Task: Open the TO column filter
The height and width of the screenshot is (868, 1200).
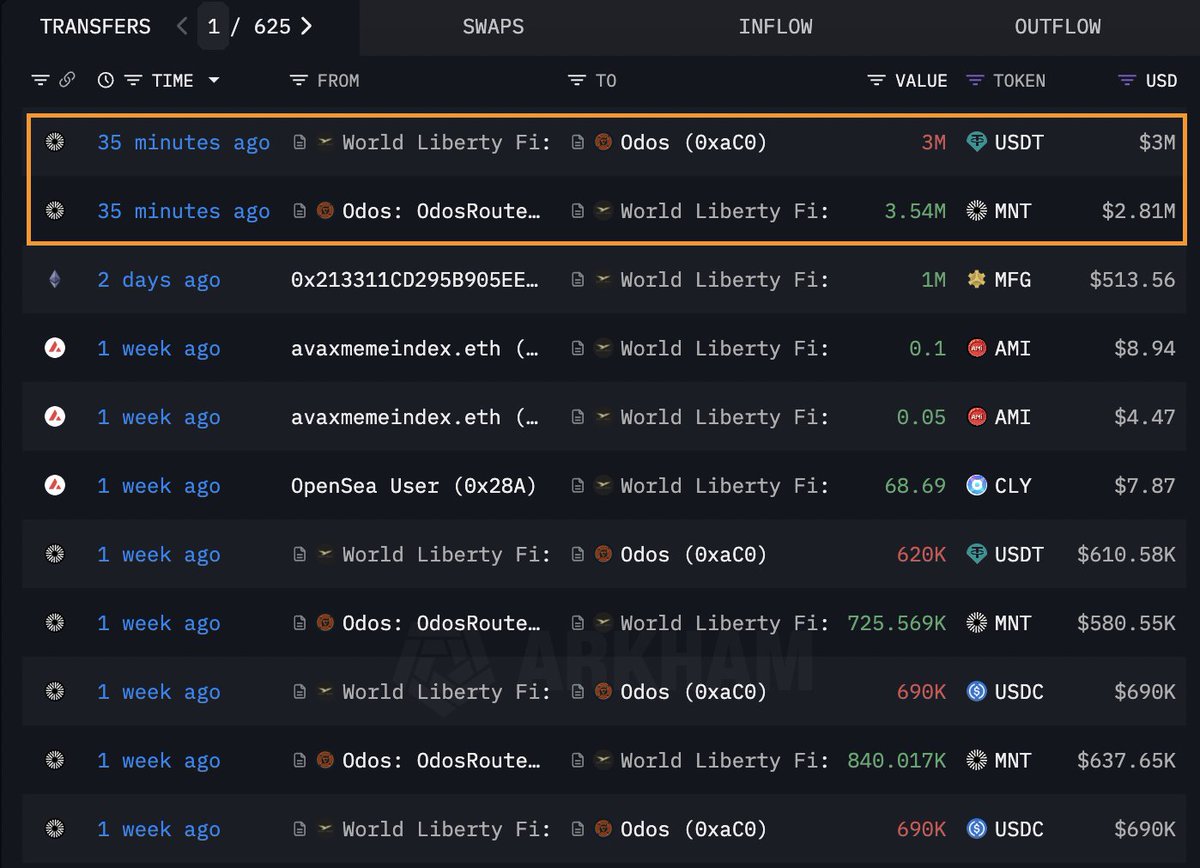Action: (x=576, y=80)
